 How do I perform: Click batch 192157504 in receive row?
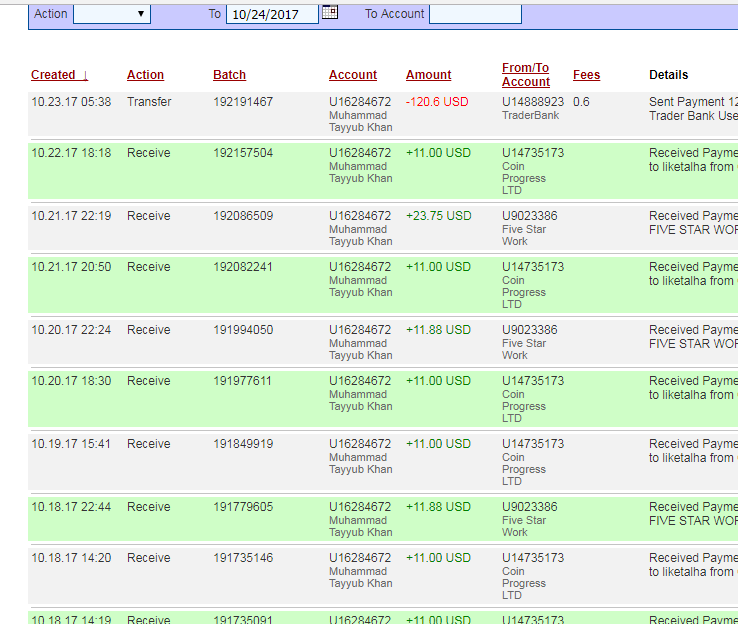pos(243,153)
